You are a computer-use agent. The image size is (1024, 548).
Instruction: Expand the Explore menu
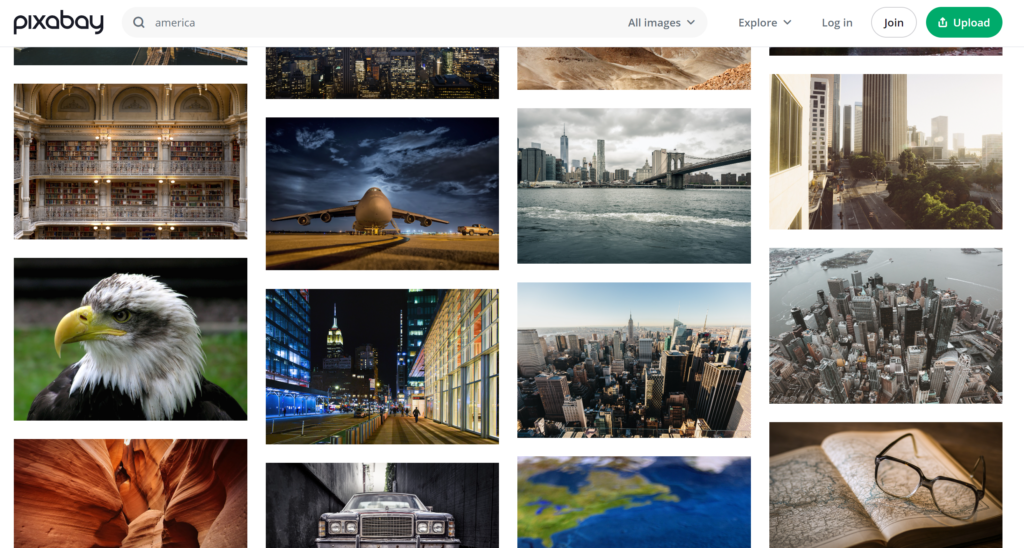pos(765,23)
